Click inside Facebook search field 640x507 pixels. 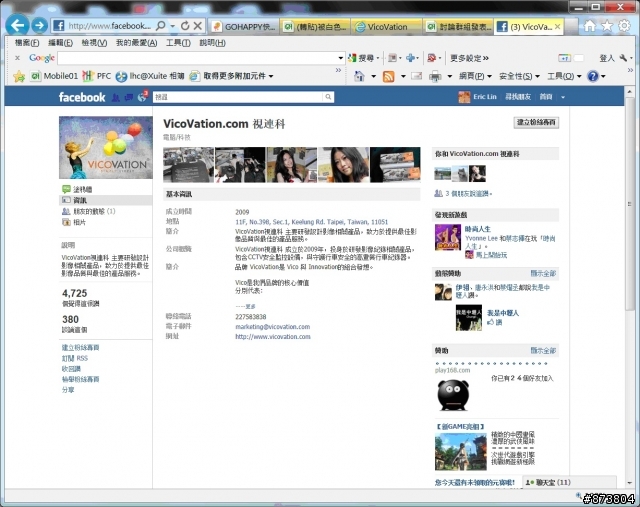point(238,97)
